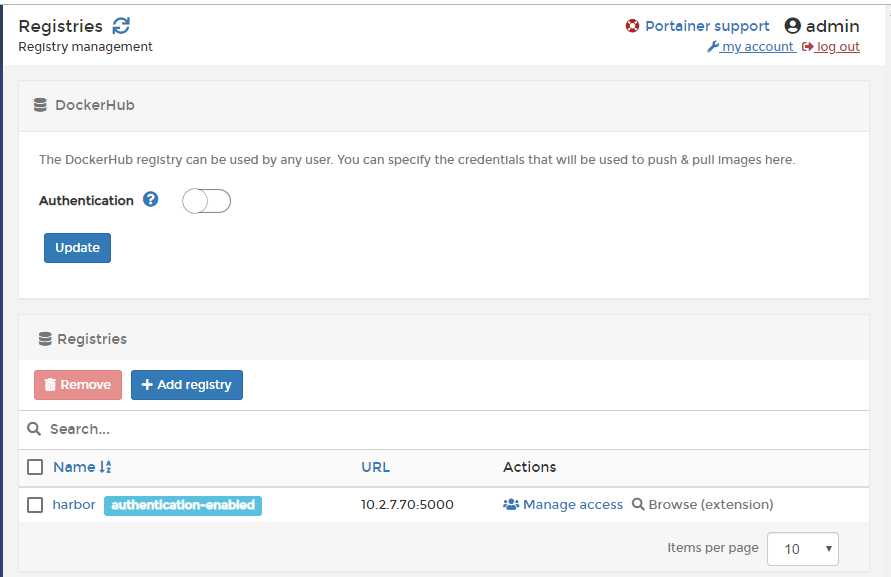Click the Portainer support lifebuoy icon
The width and height of the screenshot is (891, 577).
[x=632, y=26]
